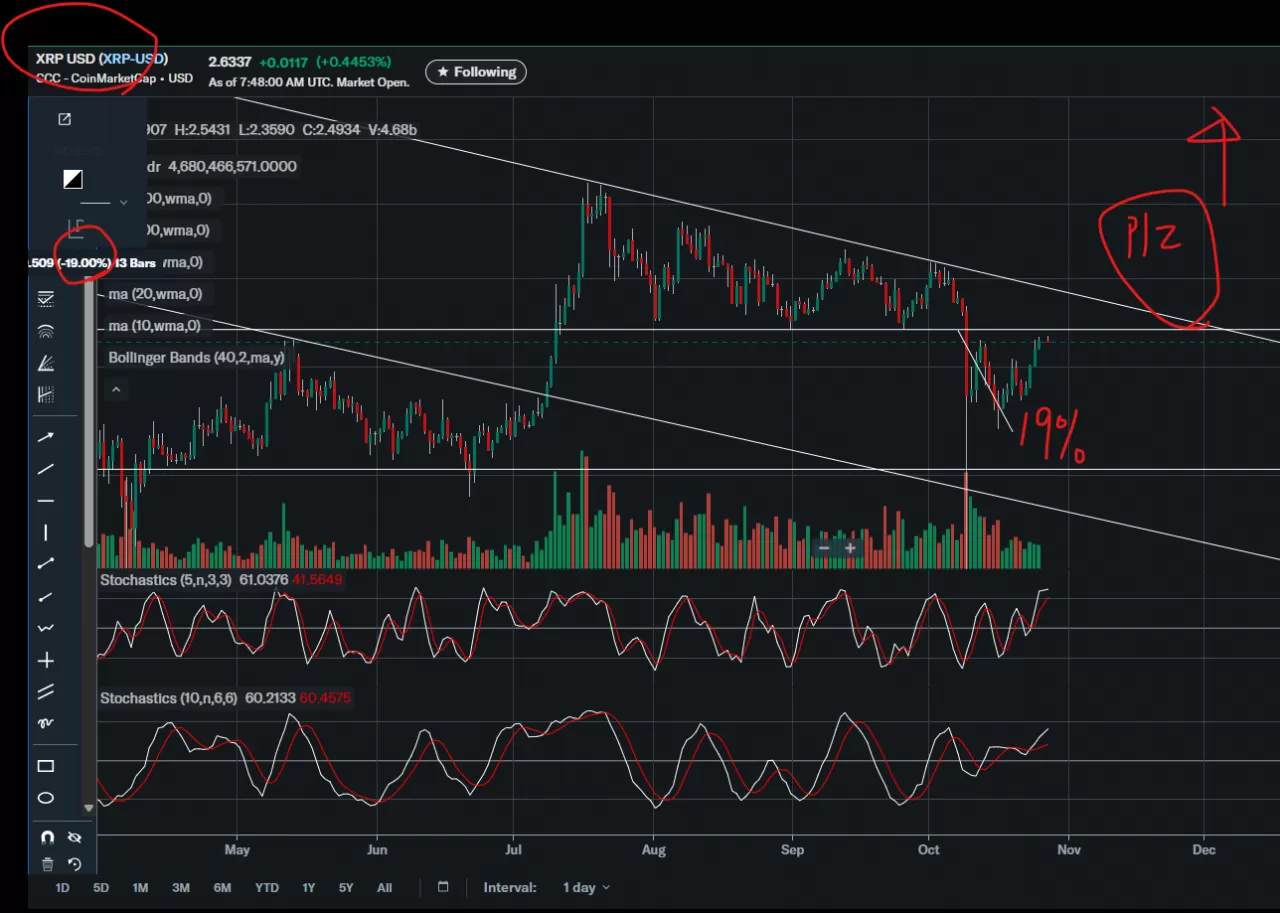The width and height of the screenshot is (1280, 913).
Task: Open the black and white color swatch
Action: click(73, 179)
